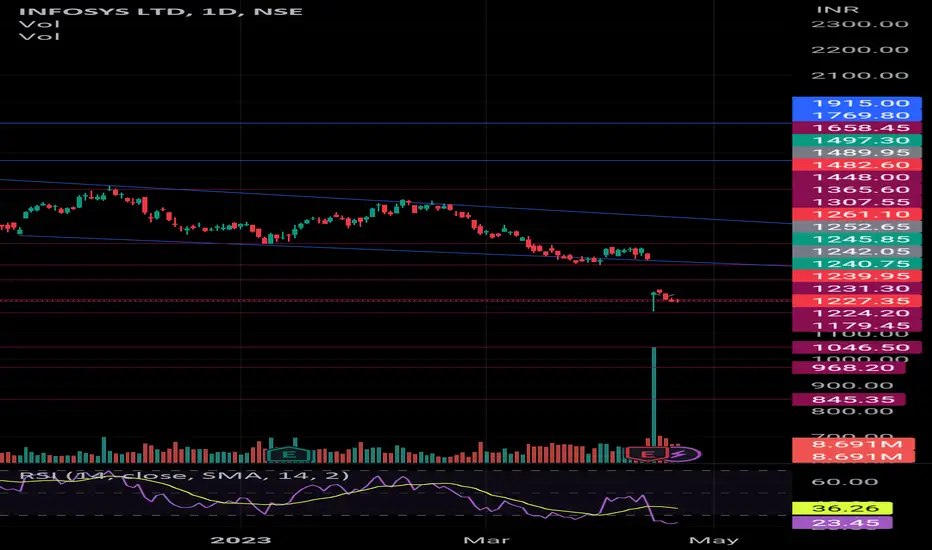Click the 60.00 RSI axis tick
Image resolution: width=932 pixels, height=550 pixels.
(844, 482)
